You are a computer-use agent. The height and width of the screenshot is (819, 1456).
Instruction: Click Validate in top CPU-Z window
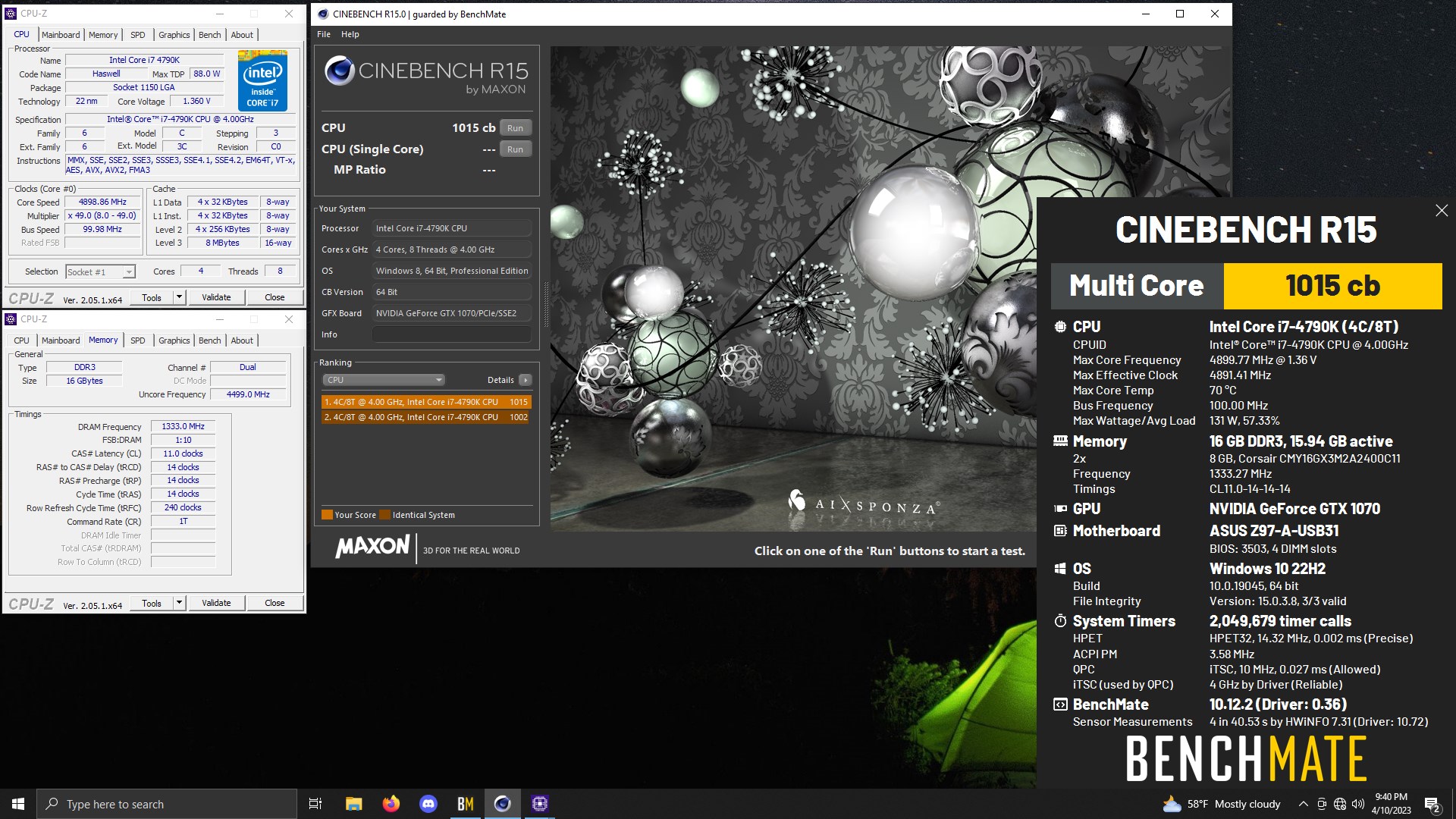tap(216, 297)
